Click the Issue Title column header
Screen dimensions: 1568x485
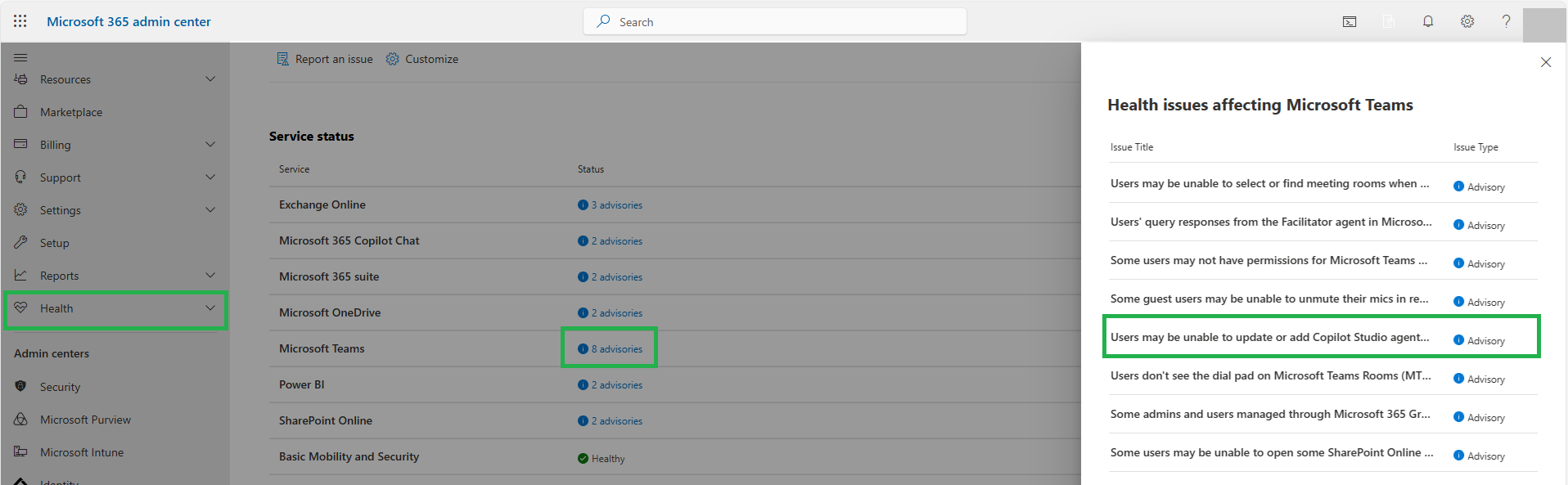[1132, 147]
